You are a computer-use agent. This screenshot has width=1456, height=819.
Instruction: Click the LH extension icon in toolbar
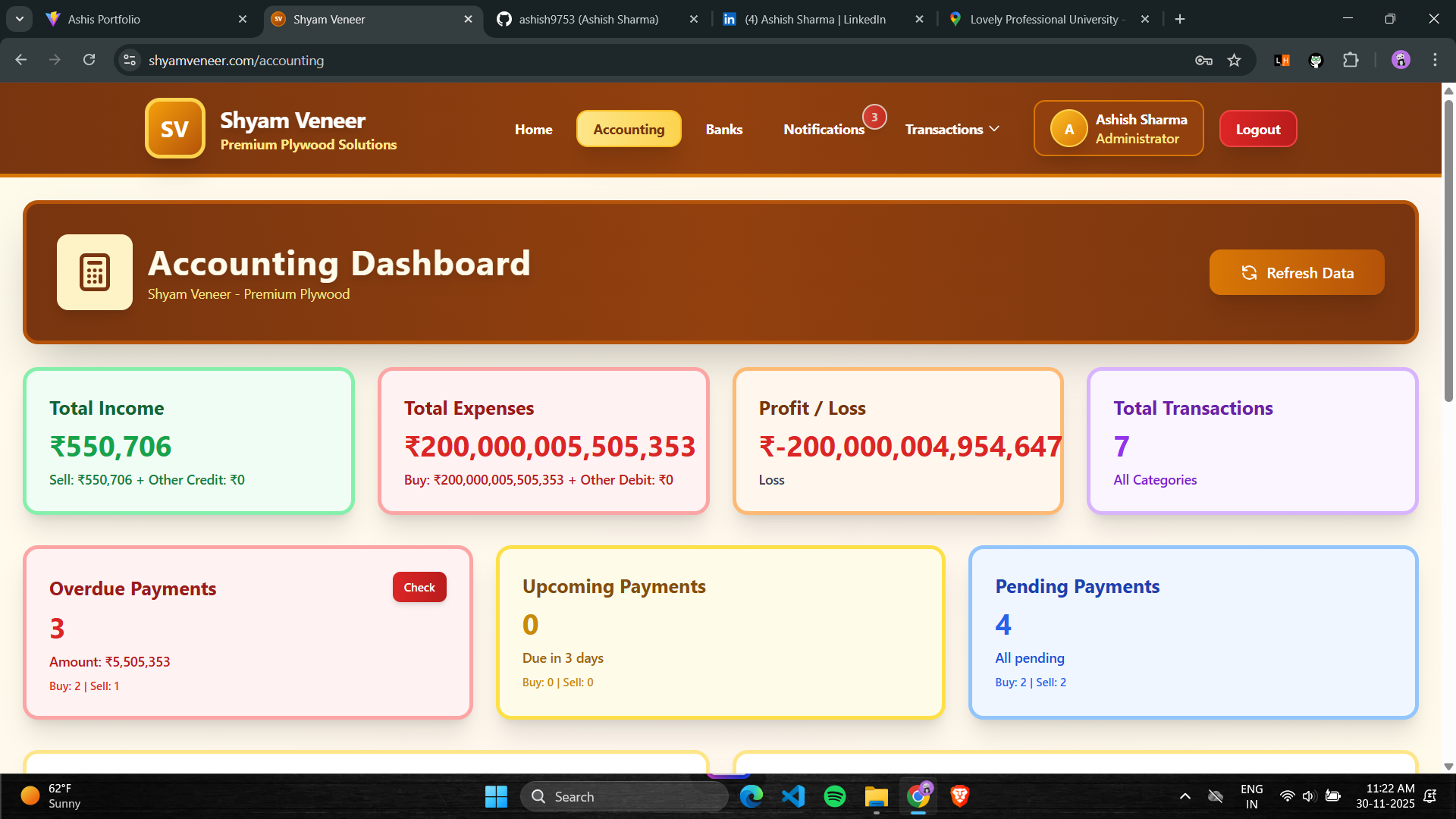(1282, 60)
